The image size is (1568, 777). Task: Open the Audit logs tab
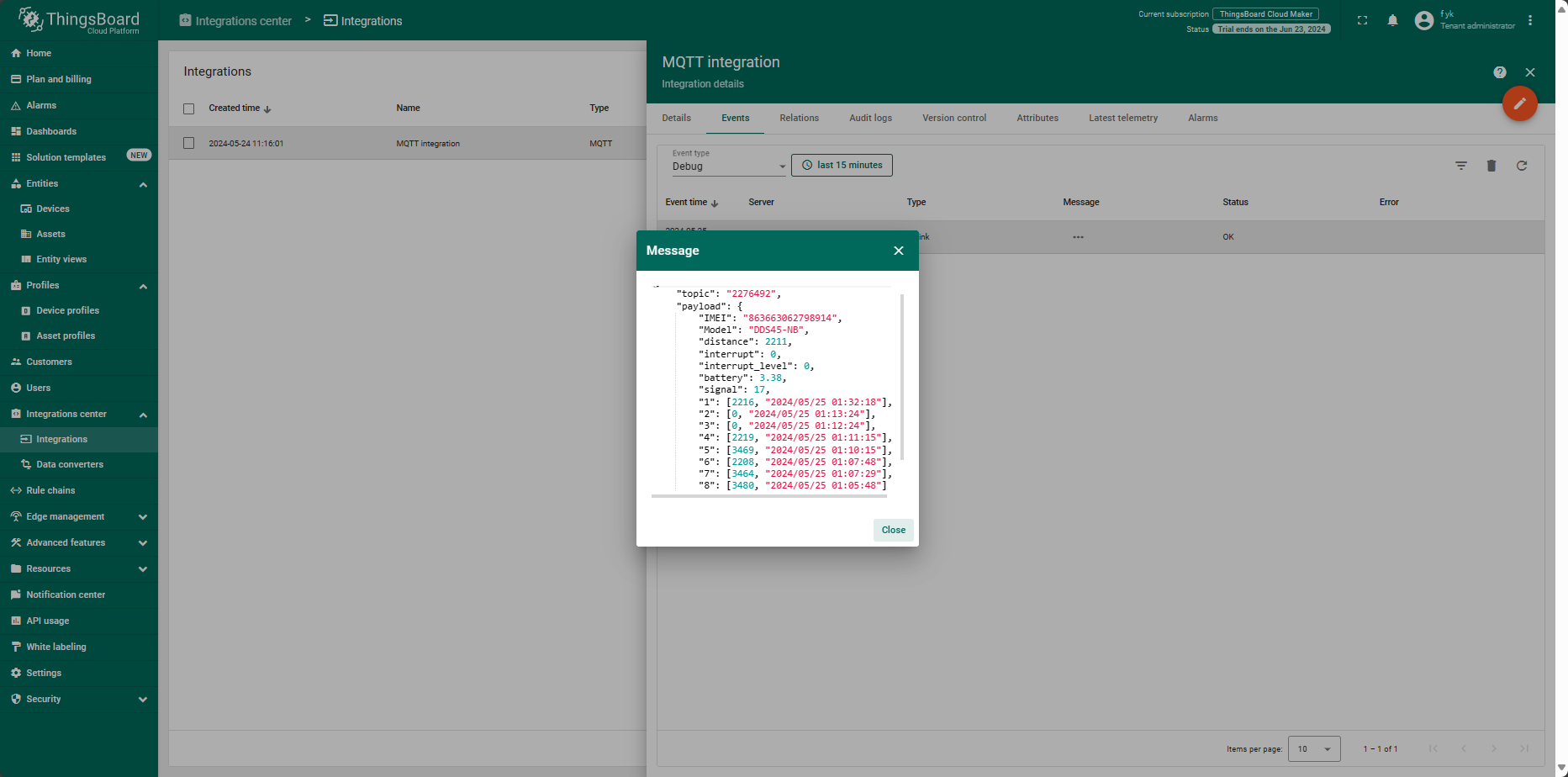click(870, 118)
